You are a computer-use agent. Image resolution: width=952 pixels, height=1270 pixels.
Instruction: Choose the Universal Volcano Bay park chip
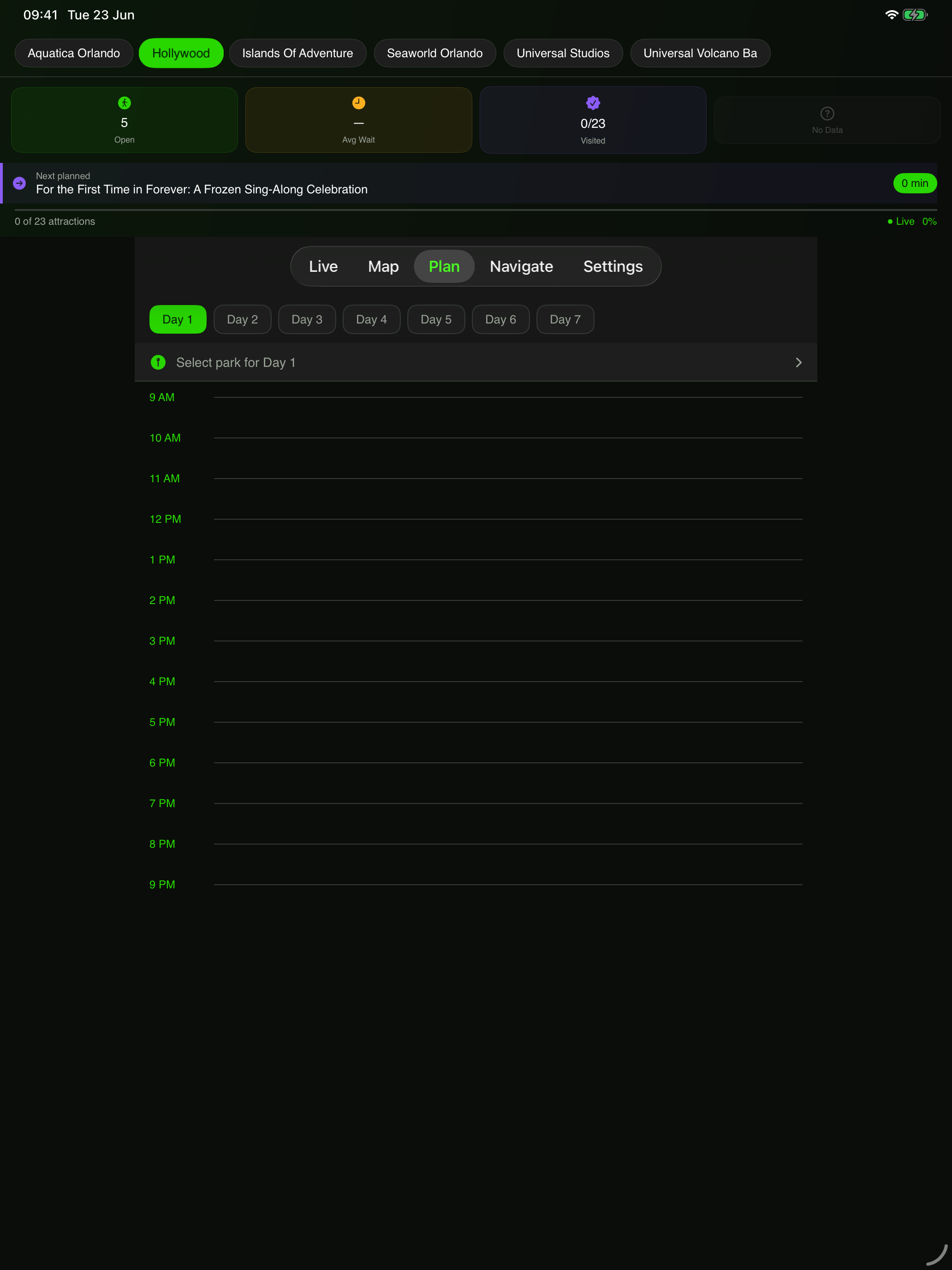pyautogui.click(x=700, y=54)
